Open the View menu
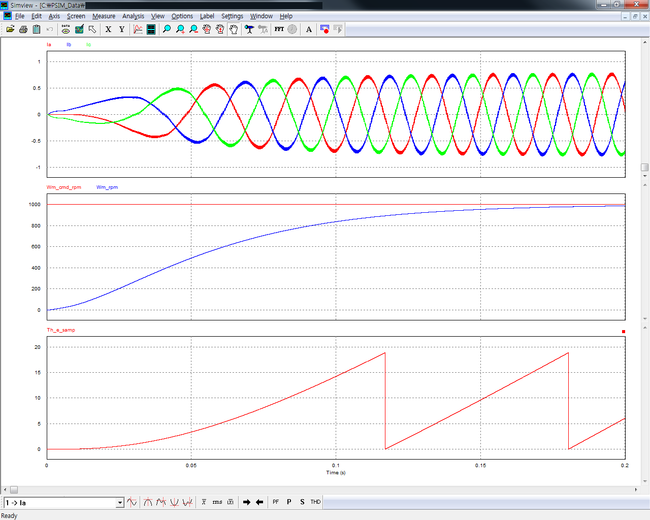This screenshot has height=520, width=650. pos(158,16)
